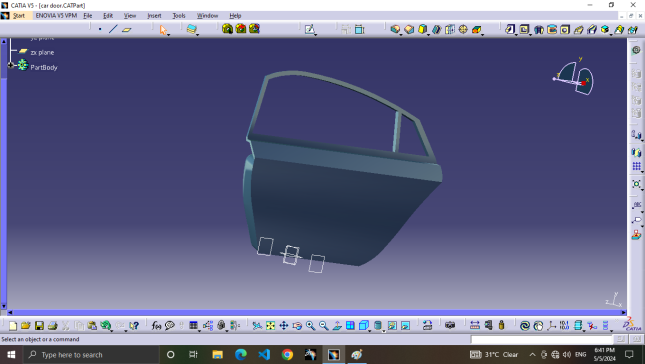The width and height of the screenshot is (645, 364).
Task: Select zx plane in the tree
Action: (42, 52)
